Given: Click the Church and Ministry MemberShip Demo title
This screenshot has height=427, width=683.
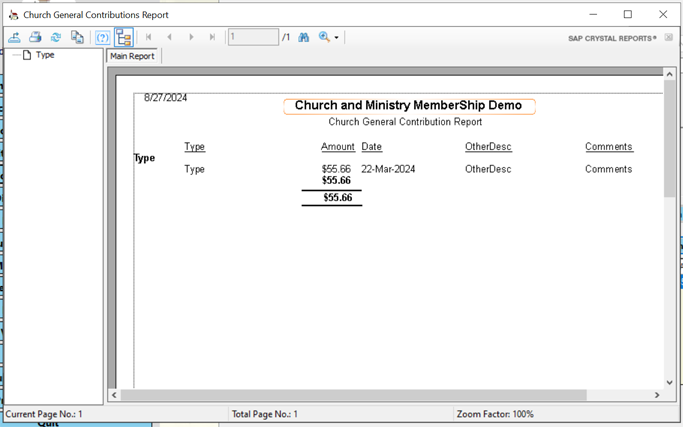Looking at the screenshot, I should [409, 106].
